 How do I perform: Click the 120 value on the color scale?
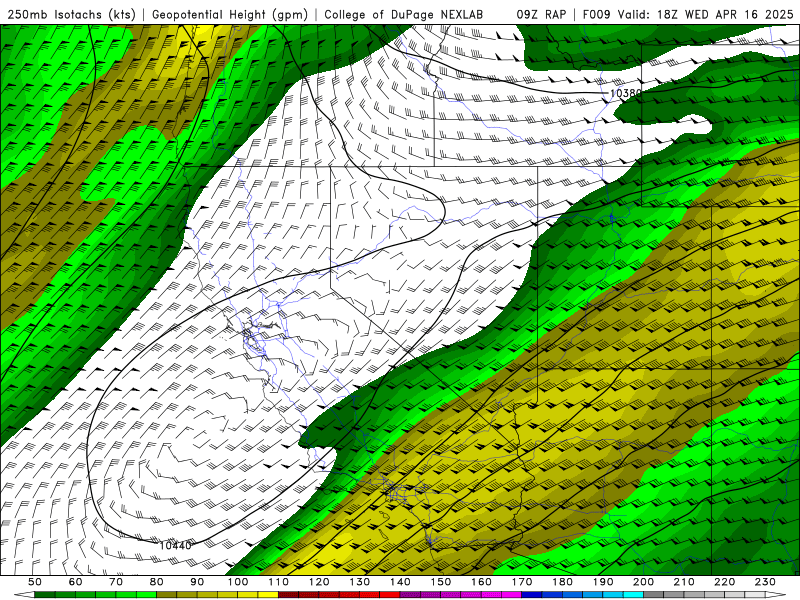coord(319,582)
